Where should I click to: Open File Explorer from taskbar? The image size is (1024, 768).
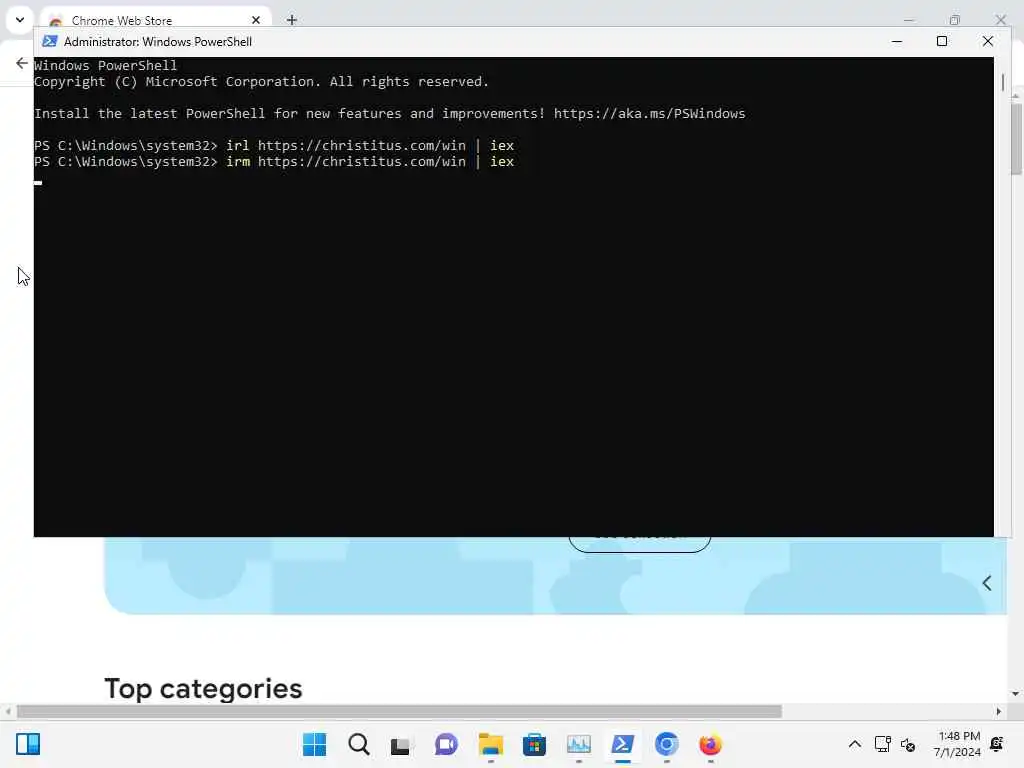[490, 744]
